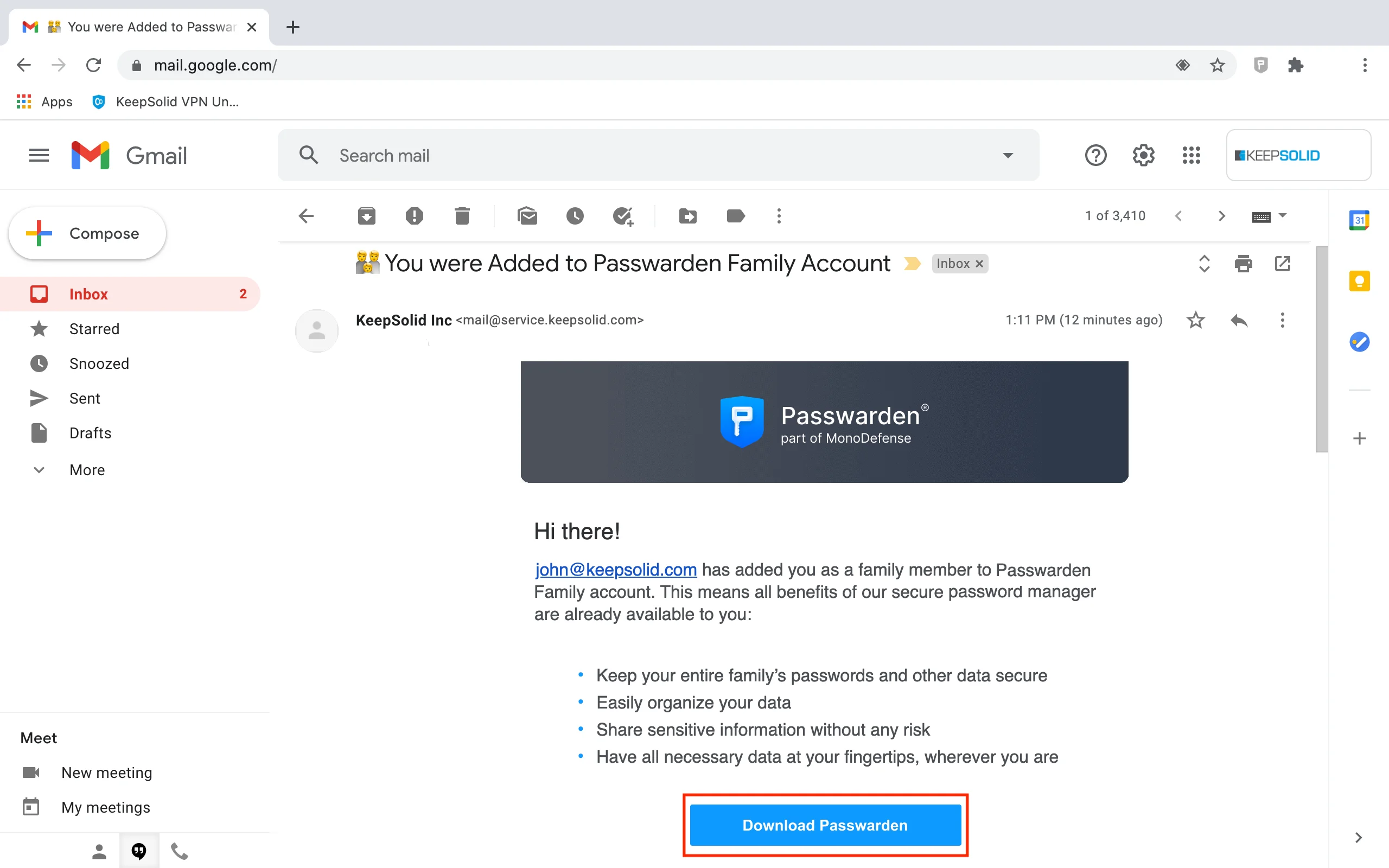Viewport: 1389px width, 868px height.
Task: Snooze this email with clock icon
Action: (575, 216)
